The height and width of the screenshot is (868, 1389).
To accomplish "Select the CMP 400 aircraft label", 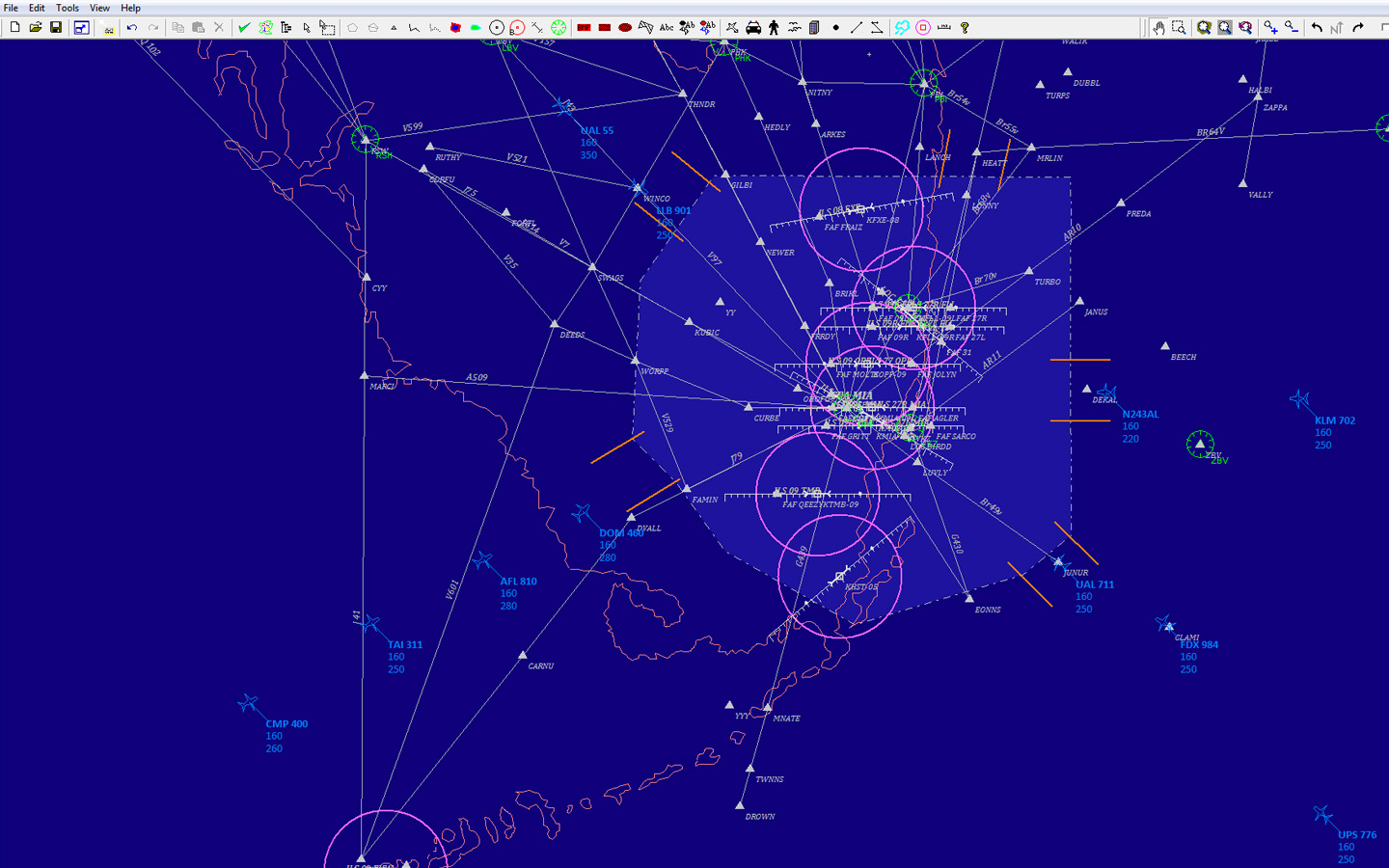I will pyautogui.click(x=286, y=724).
